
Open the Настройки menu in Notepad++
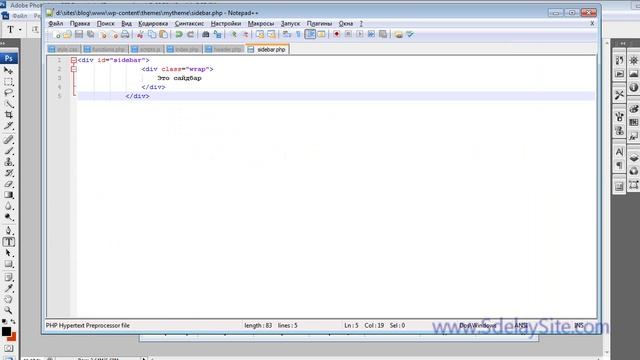pos(226,24)
